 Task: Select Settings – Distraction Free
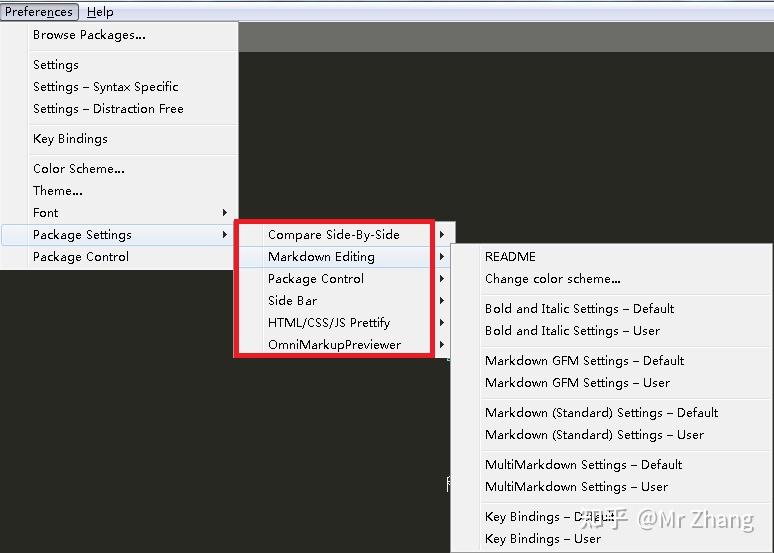(x=120, y=109)
